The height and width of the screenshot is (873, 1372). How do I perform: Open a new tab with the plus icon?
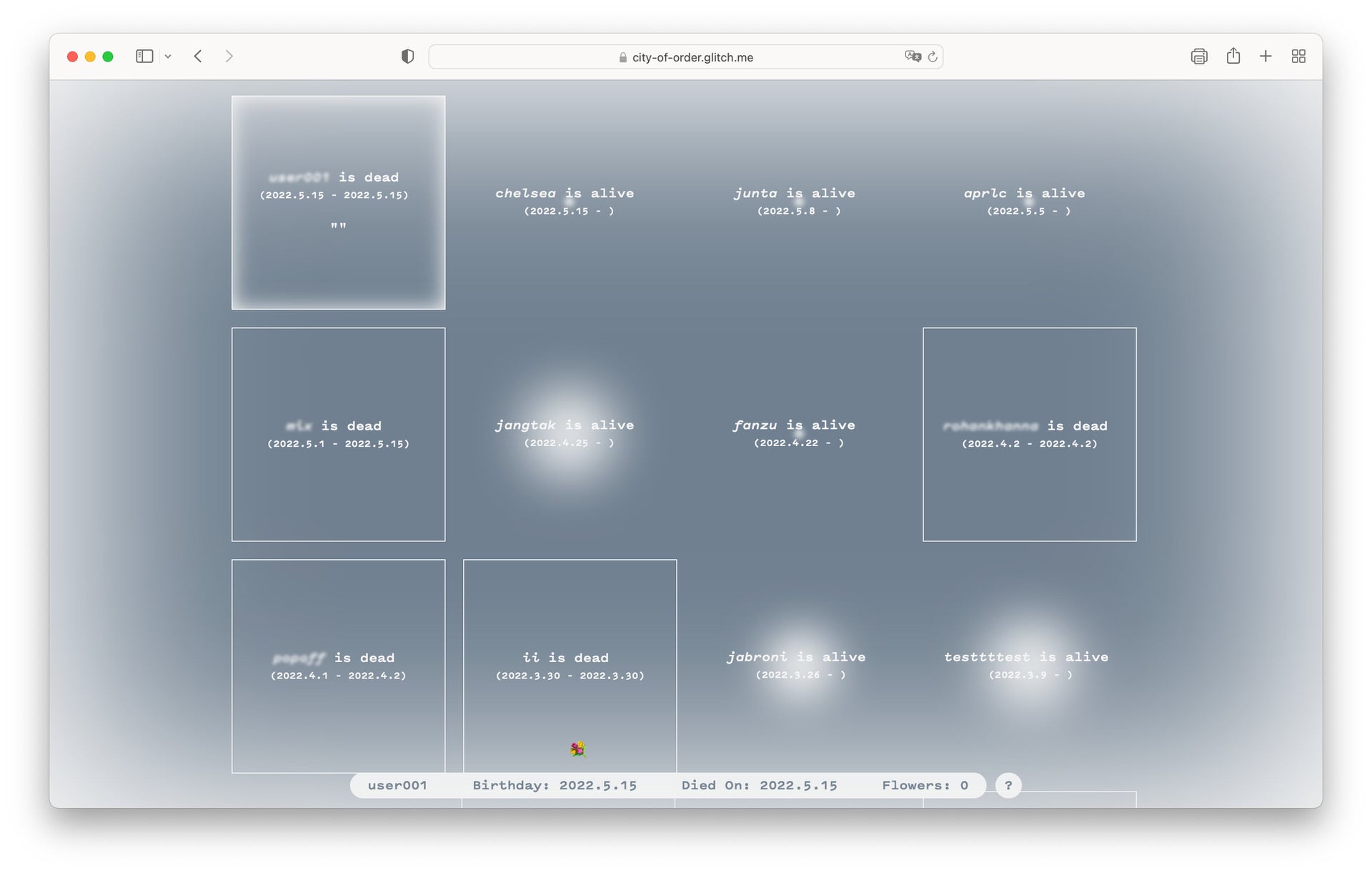(1266, 56)
